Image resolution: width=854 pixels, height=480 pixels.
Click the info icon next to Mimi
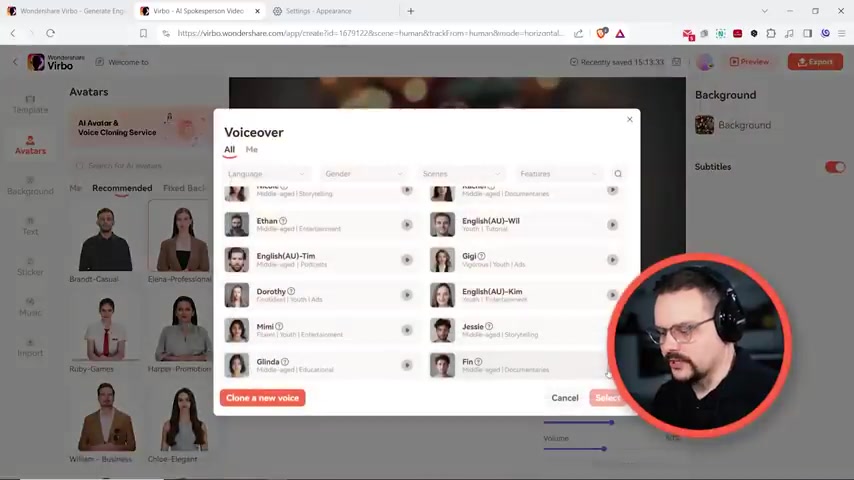point(279,326)
